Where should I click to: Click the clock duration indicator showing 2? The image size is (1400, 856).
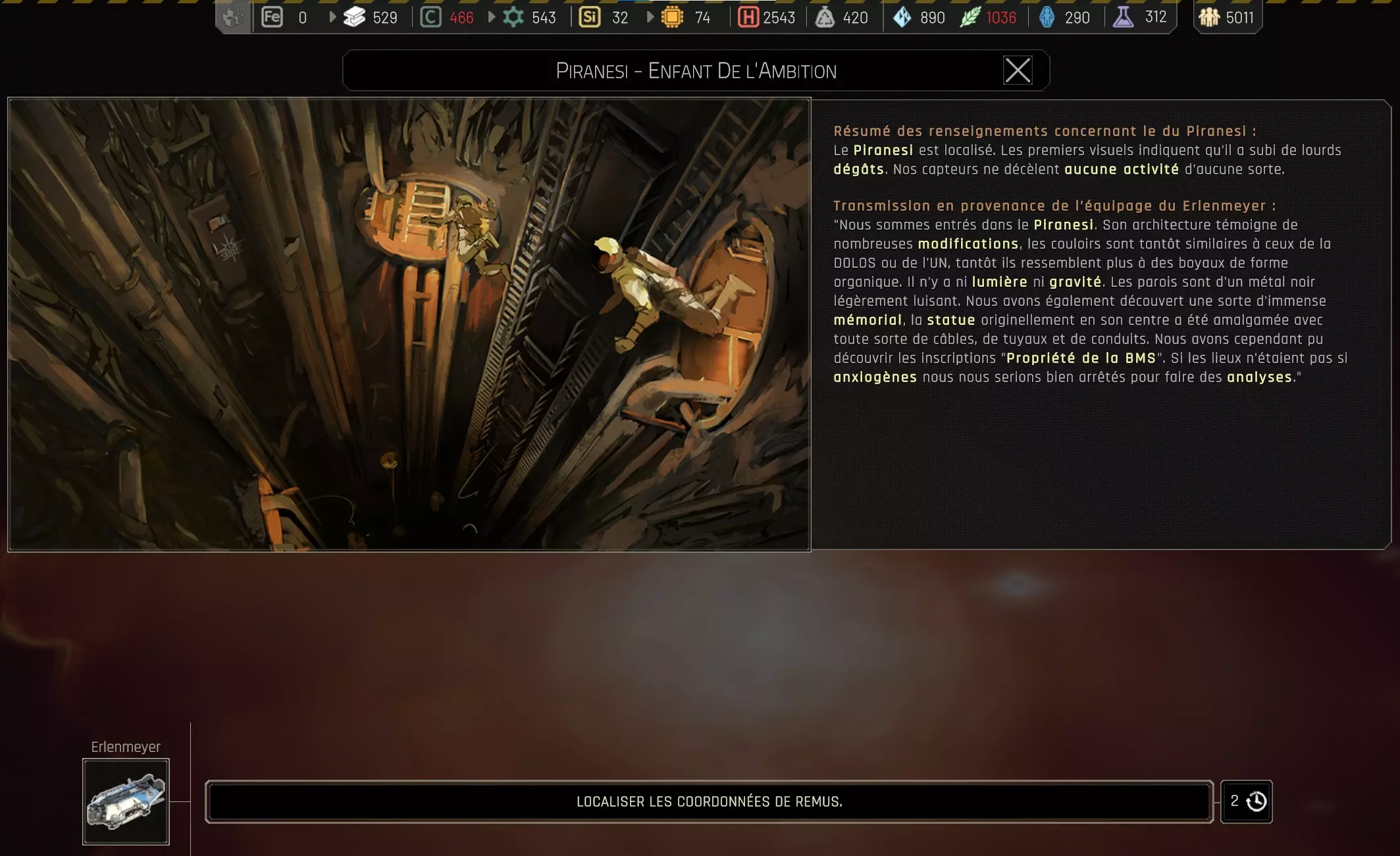point(1246,801)
